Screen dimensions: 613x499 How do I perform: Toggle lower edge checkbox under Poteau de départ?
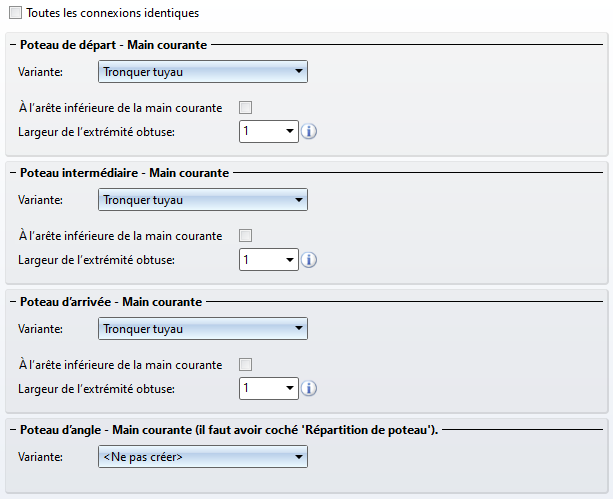click(x=246, y=108)
